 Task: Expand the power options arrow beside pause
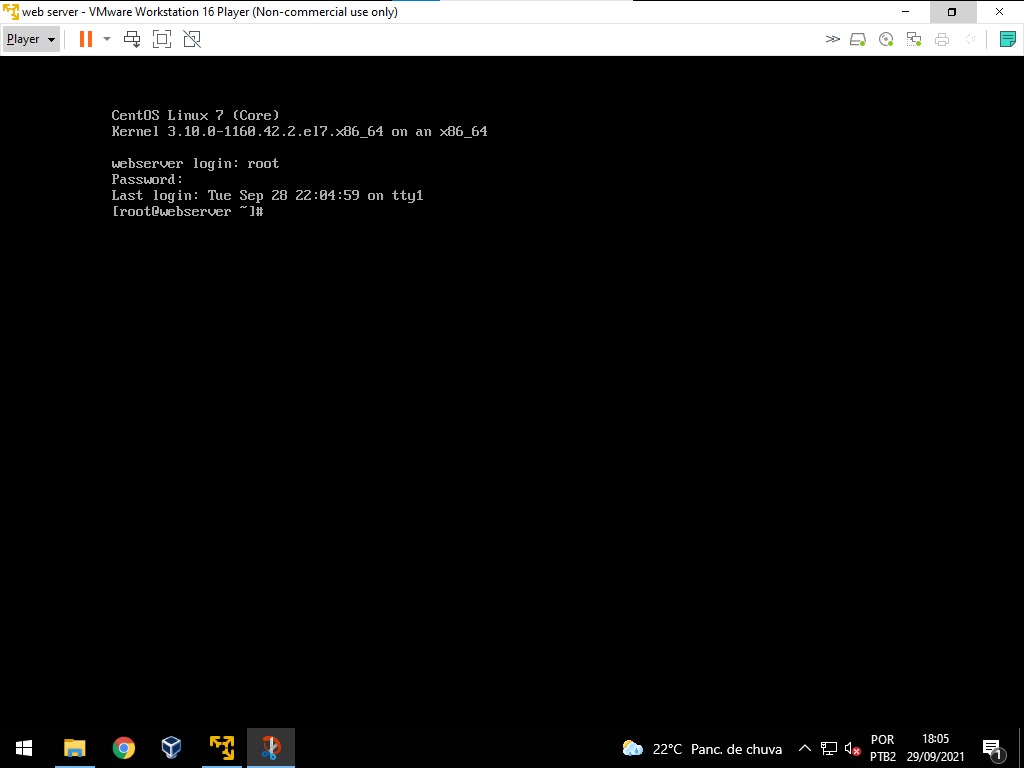(107, 39)
